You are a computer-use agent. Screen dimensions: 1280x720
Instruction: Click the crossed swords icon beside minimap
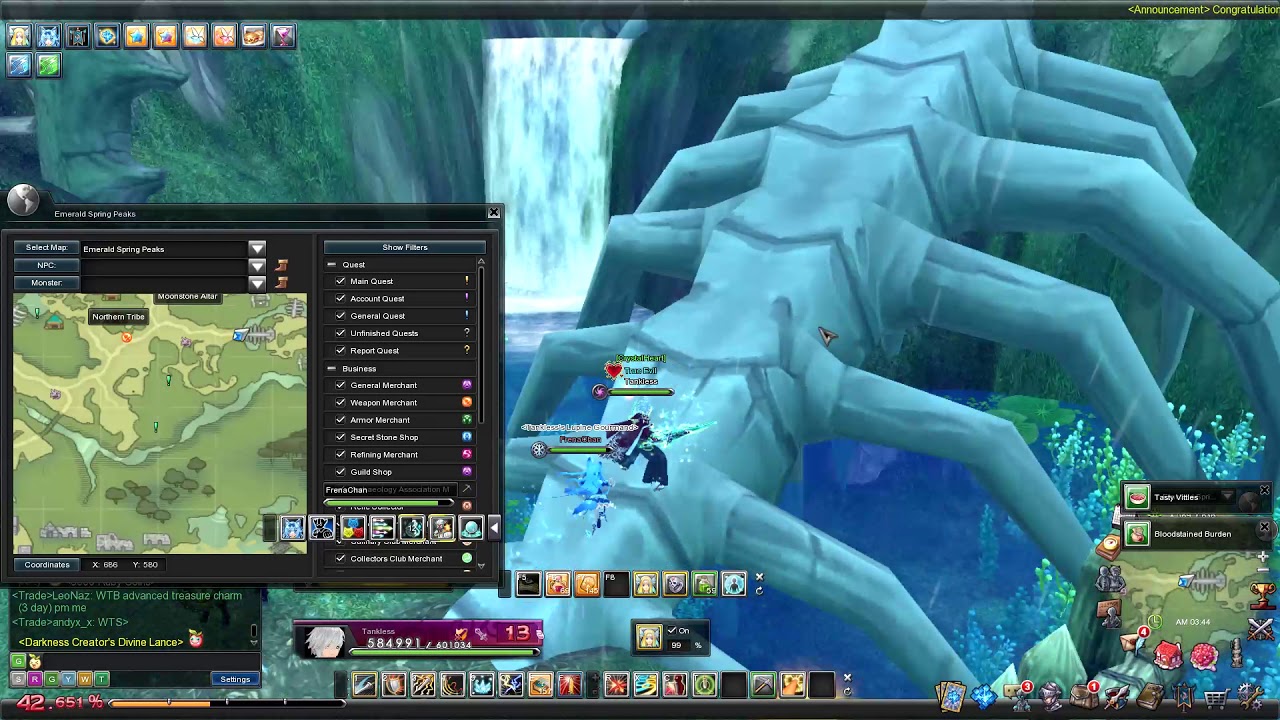click(x=1261, y=629)
